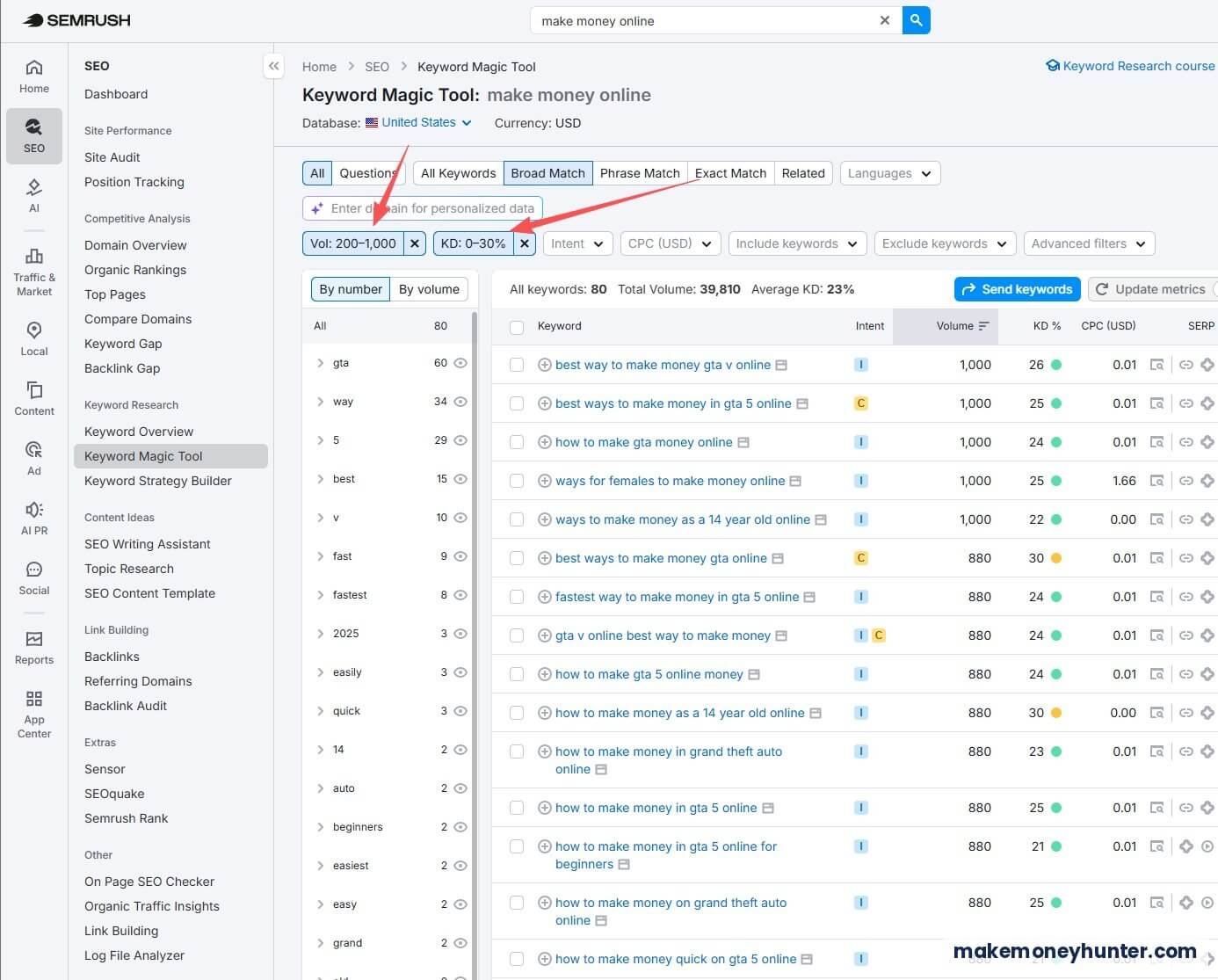
Task: Open SEO Writing Assistant in sidebar
Action: (x=148, y=544)
